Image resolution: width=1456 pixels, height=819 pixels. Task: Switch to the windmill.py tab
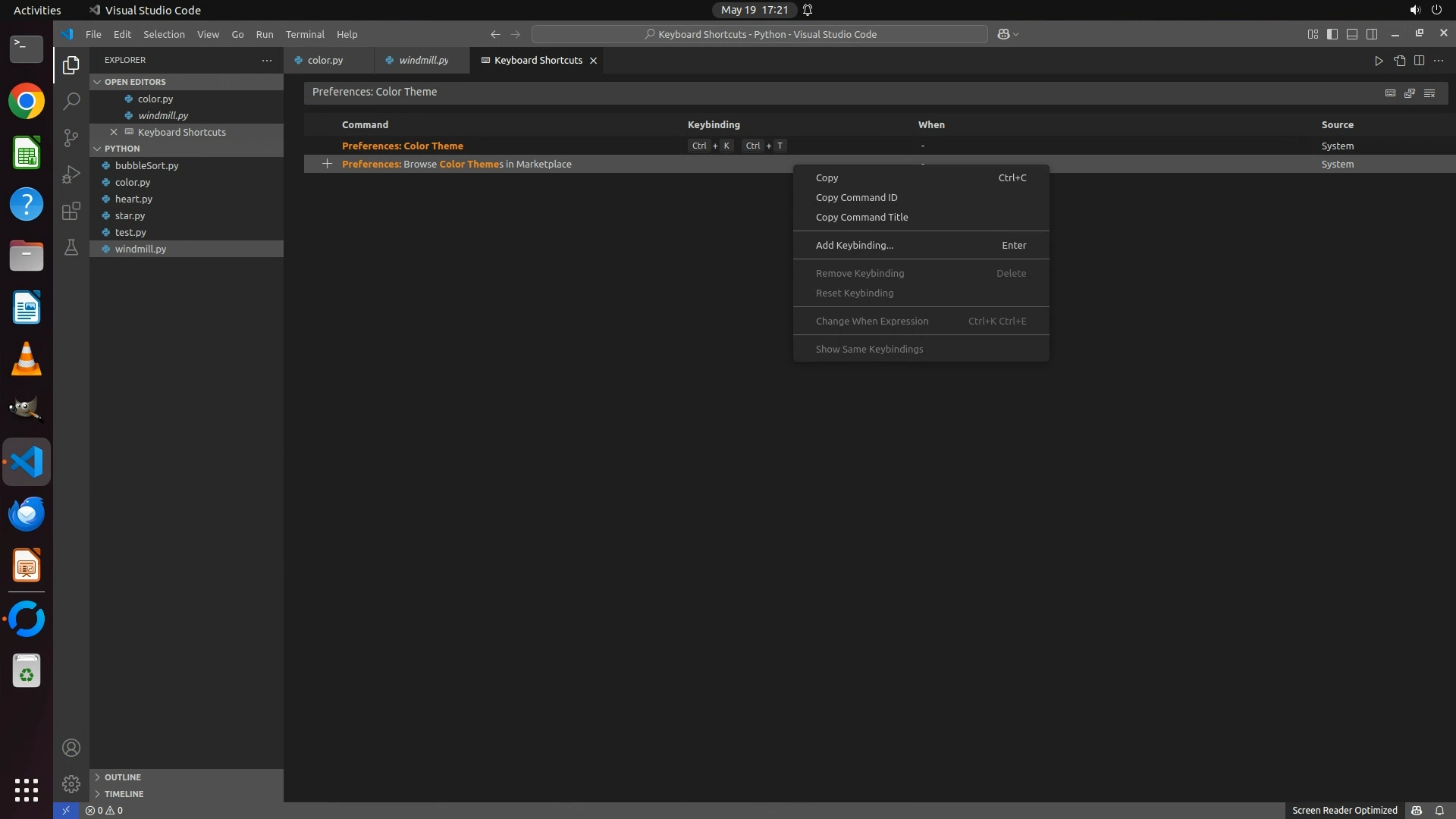pos(422,60)
